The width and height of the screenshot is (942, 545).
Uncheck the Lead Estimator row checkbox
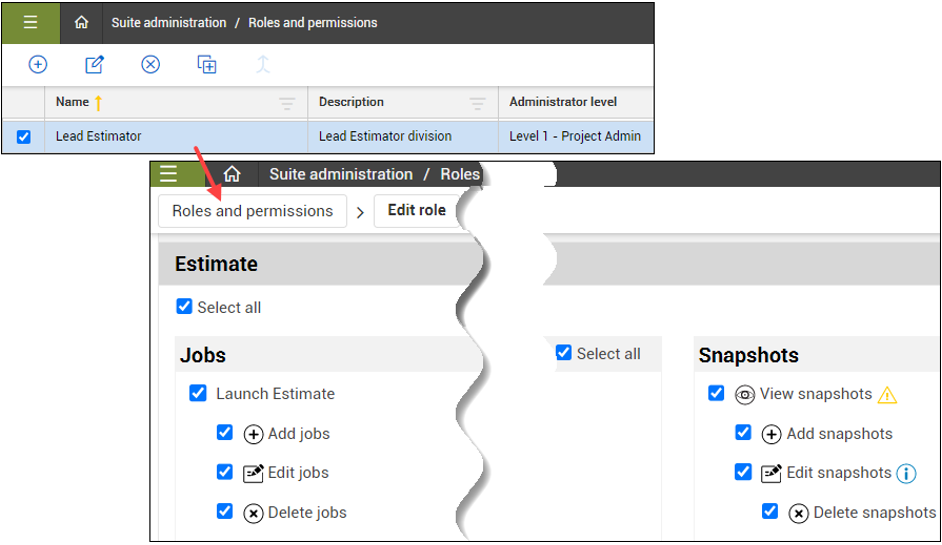tap(23, 137)
